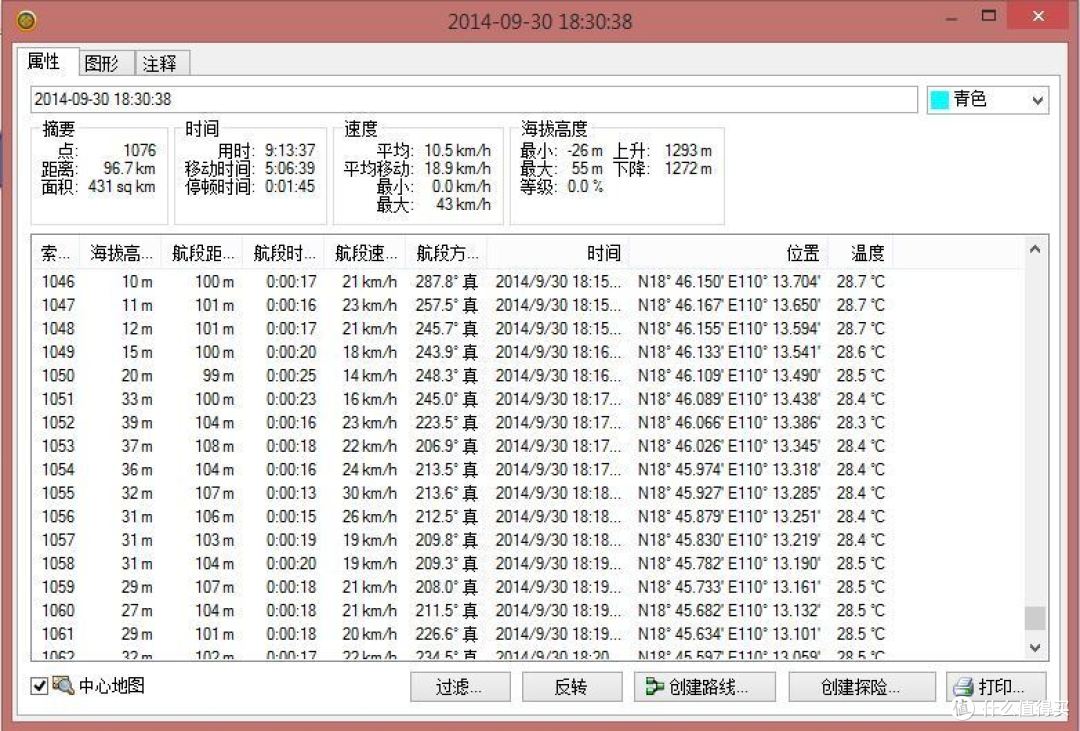Select track point row 1061
The width and height of the screenshot is (1080, 731).
[x=463, y=633]
